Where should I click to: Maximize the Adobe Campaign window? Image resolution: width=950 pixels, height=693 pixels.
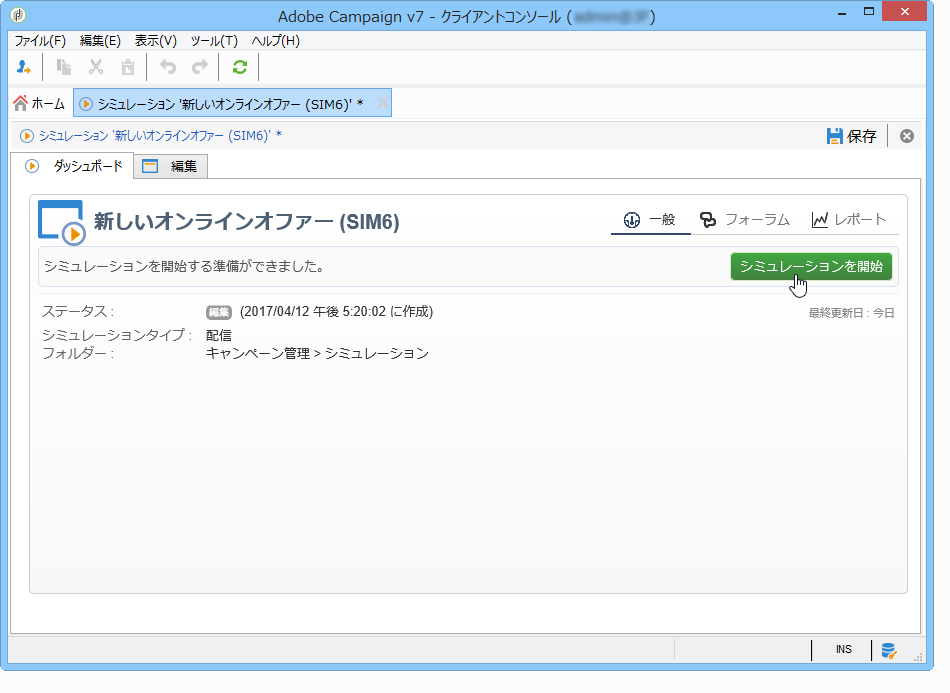coord(869,12)
